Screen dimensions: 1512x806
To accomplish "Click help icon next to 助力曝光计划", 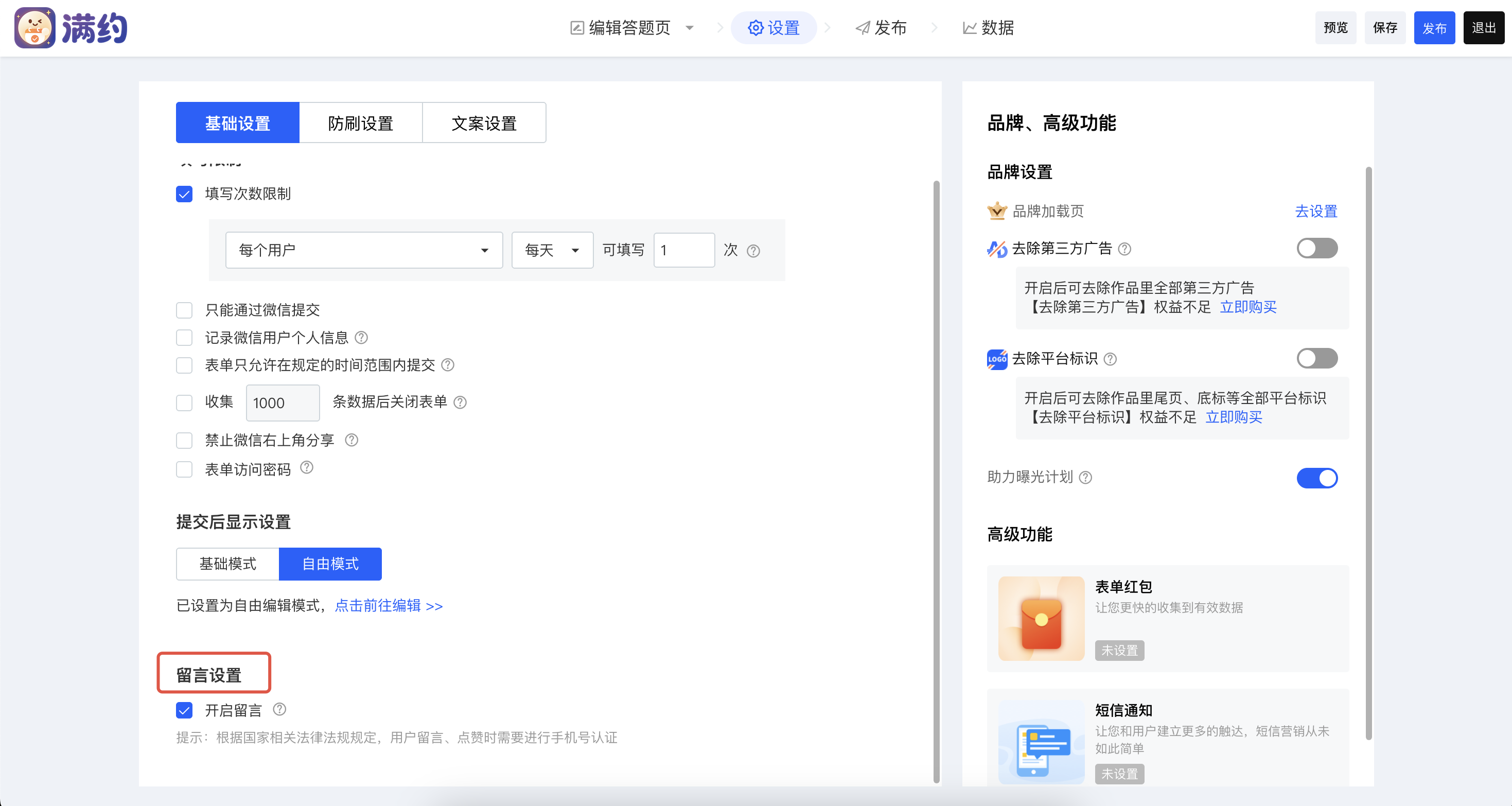I will pos(1086,477).
